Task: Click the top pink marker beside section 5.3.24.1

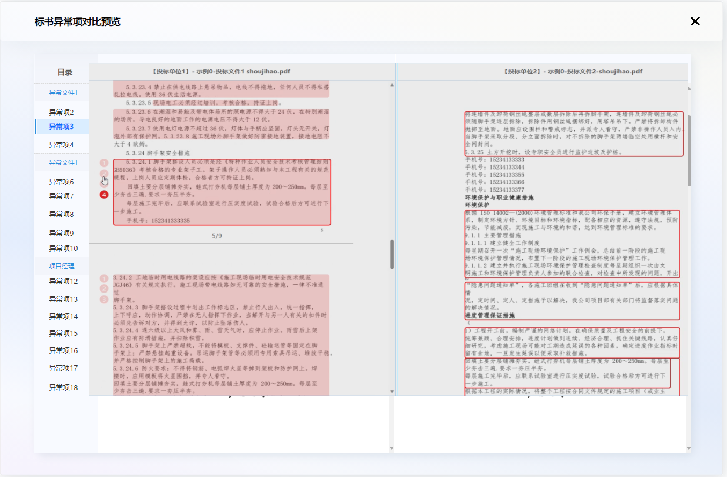Action: point(105,162)
